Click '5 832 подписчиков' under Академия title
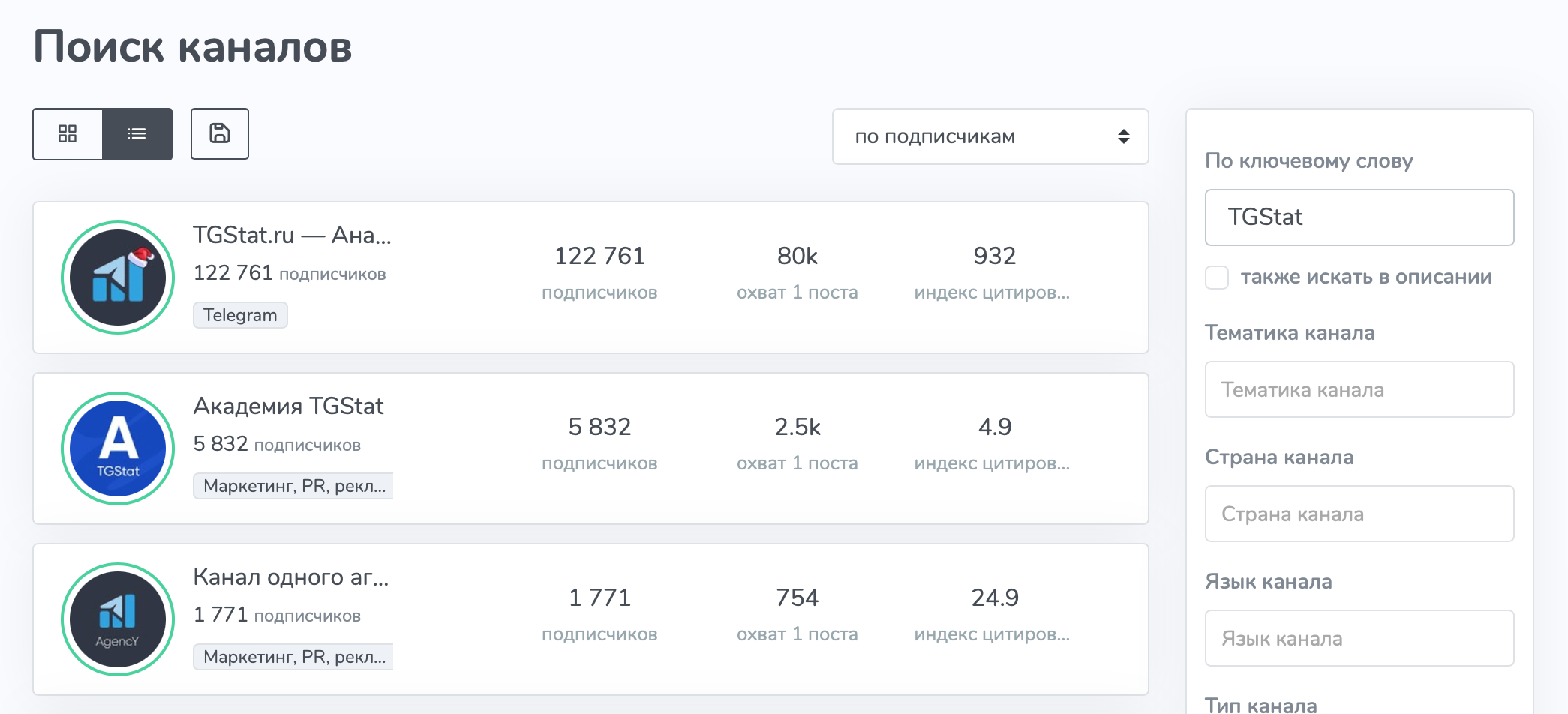The width and height of the screenshot is (1568, 714). pyautogui.click(x=277, y=444)
